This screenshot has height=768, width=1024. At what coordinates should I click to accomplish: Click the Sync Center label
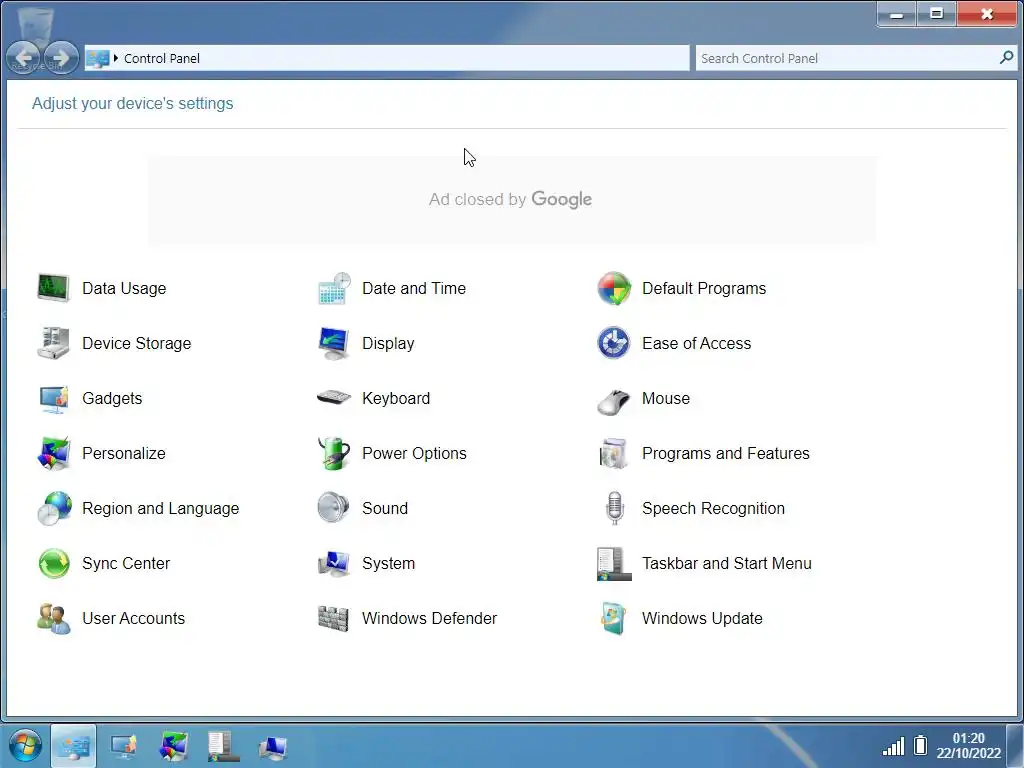coord(126,563)
